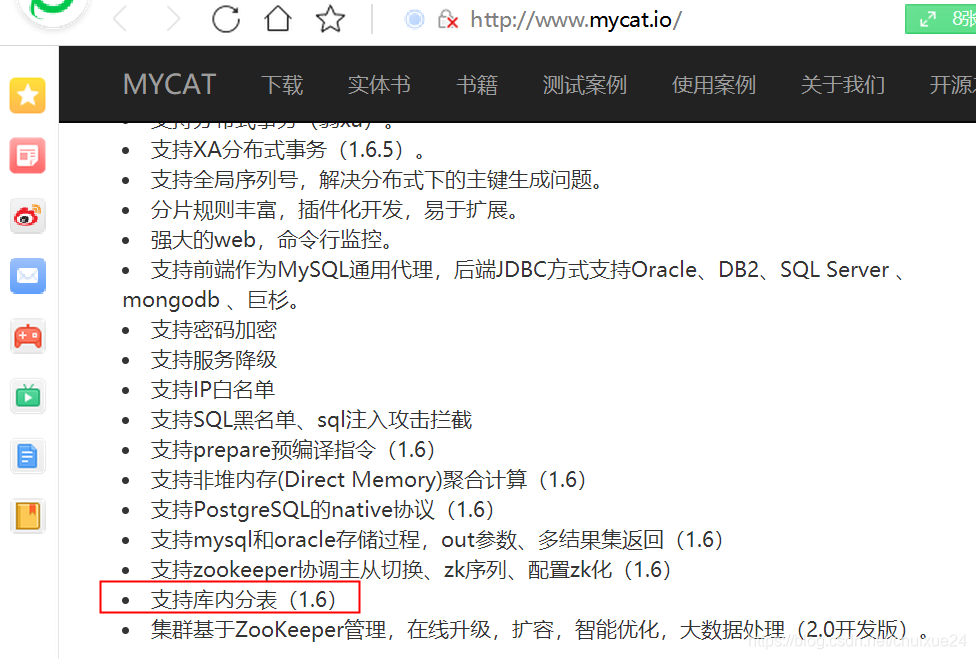Open the 下载 menu item
The width and height of the screenshot is (976, 659).
click(x=282, y=85)
